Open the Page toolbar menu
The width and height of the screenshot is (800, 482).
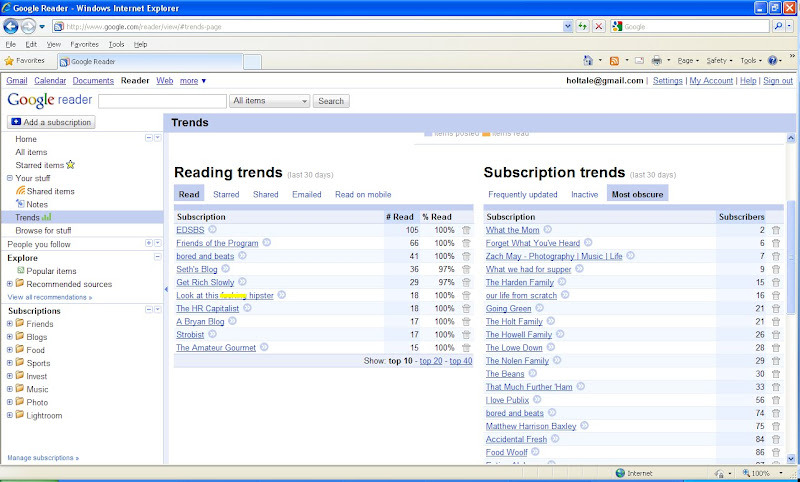[x=688, y=61]
